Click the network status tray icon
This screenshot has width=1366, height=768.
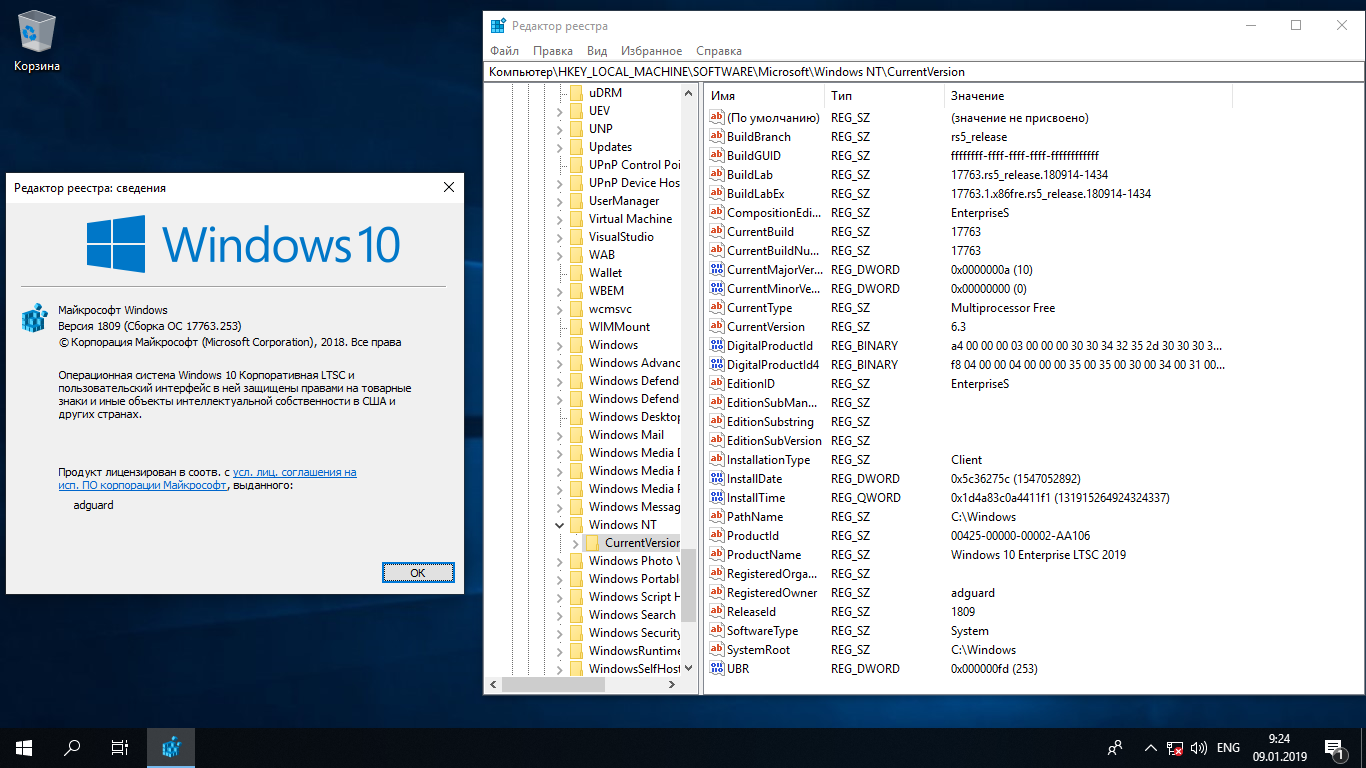coord(1177,748)
